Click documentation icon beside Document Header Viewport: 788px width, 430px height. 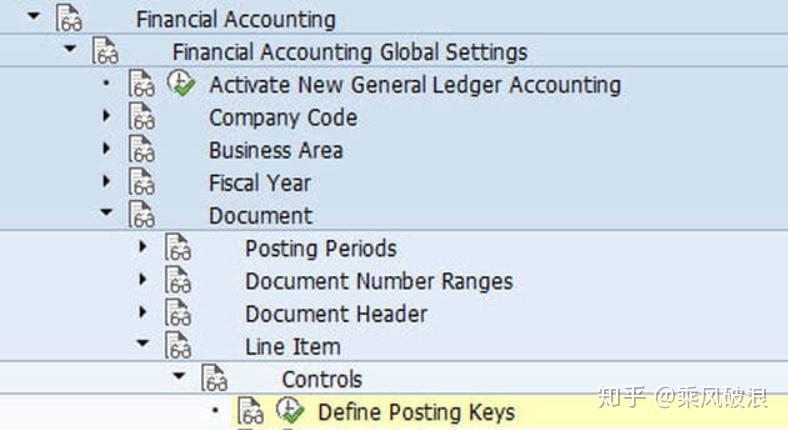pyautogui.click(x=178, y=314)
